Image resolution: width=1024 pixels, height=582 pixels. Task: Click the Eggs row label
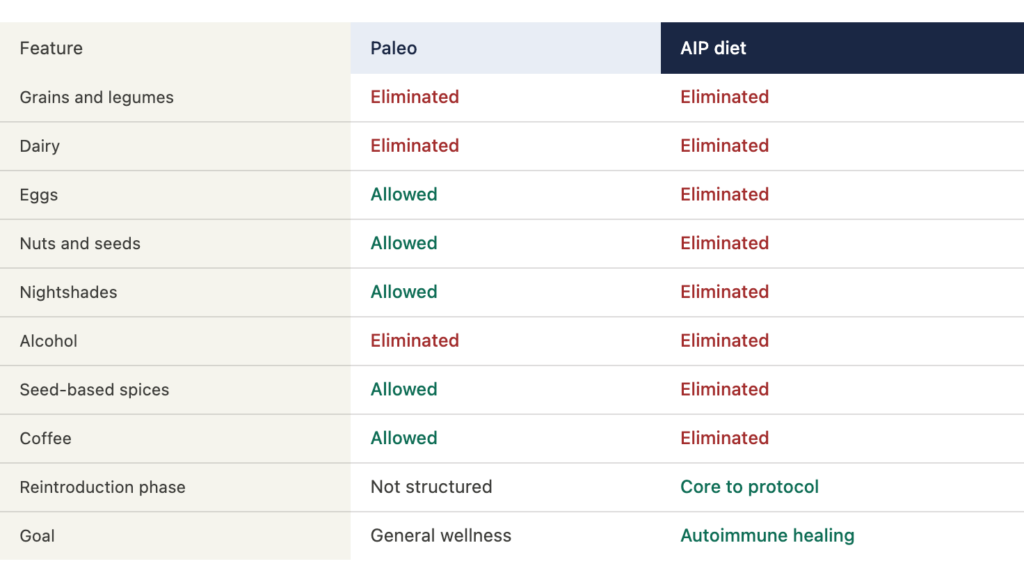pos(39,195)
